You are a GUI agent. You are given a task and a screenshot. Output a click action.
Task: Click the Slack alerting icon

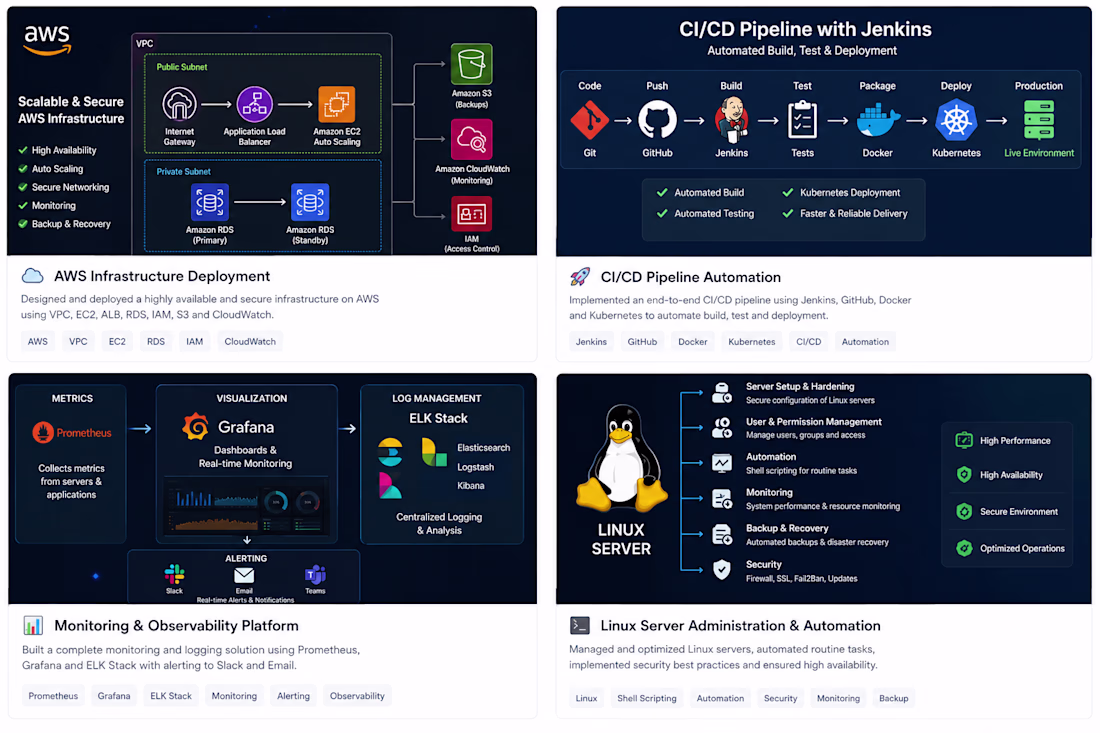175,574
